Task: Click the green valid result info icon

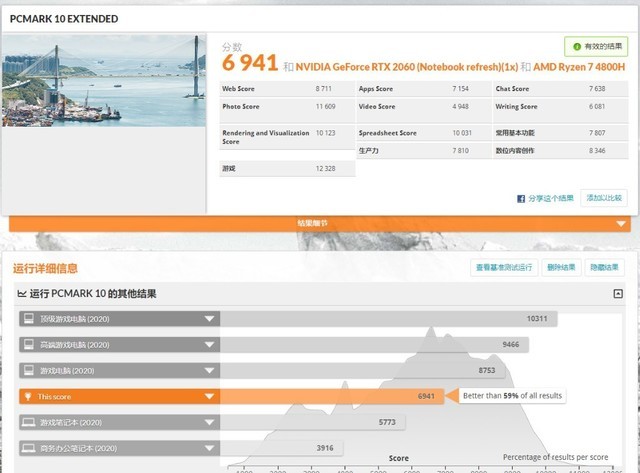Action: tap(577, 47)
